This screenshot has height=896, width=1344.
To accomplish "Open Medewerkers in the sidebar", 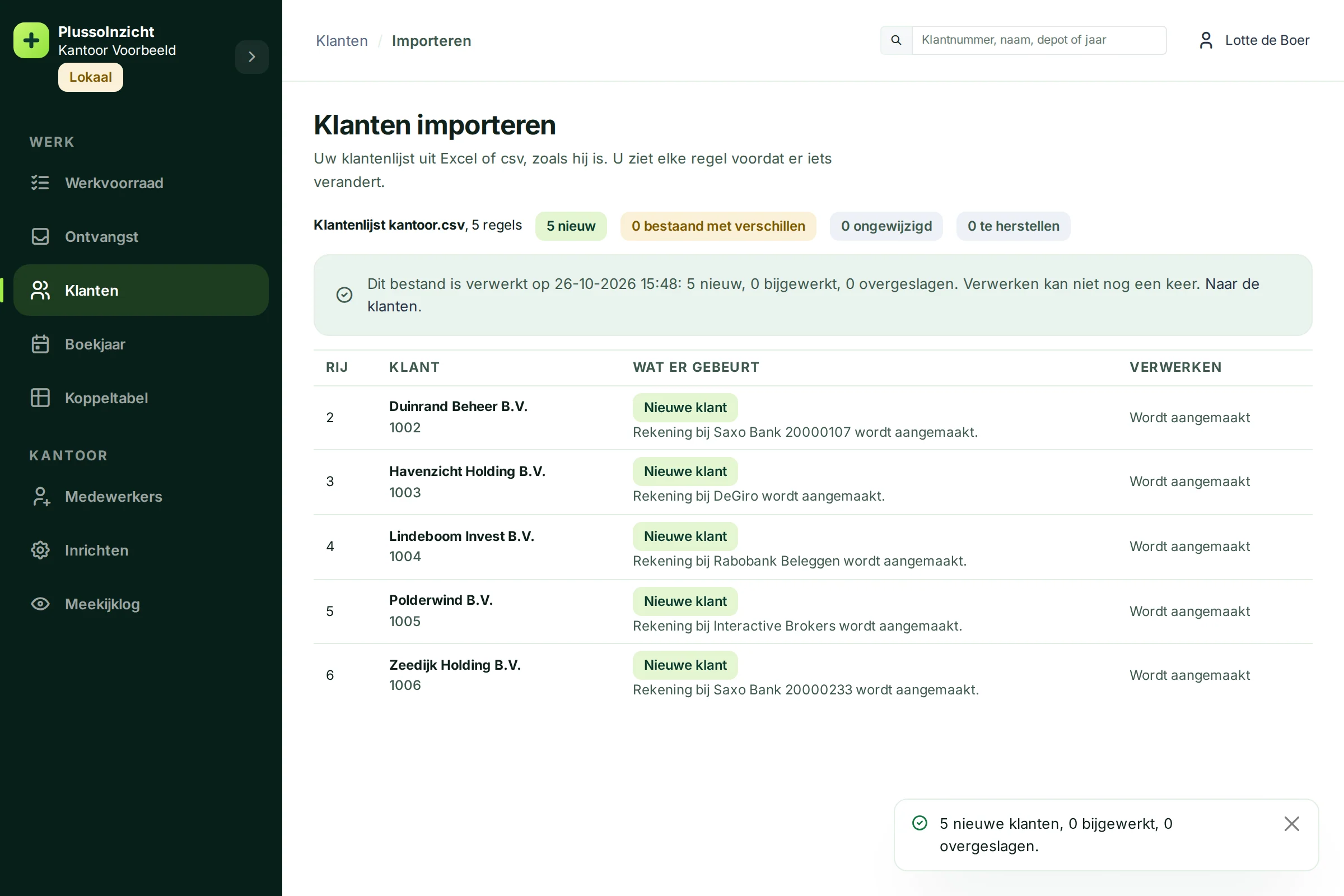I will coord(141,497).
